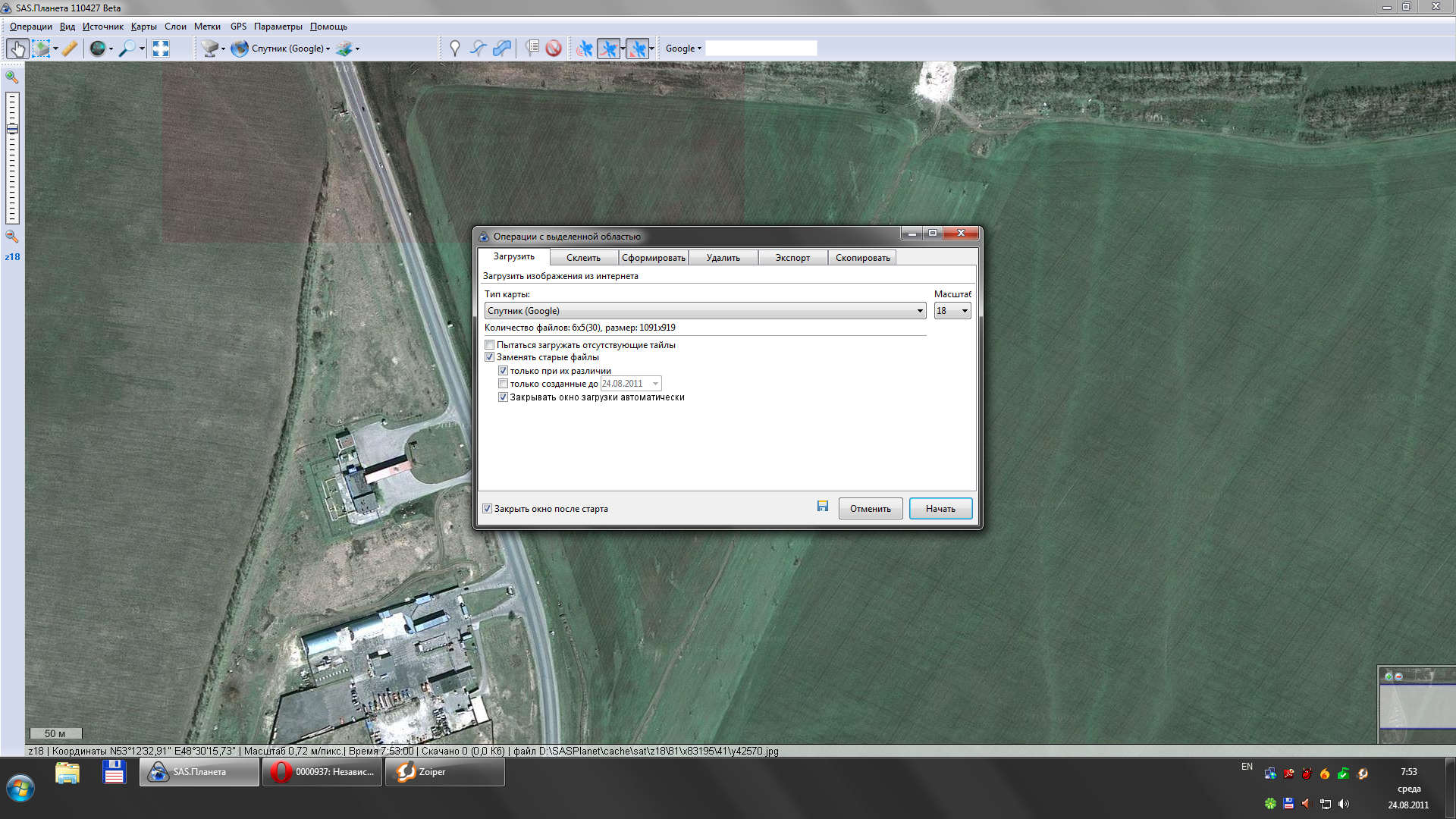Toggle fullscreen mode icon
The image size is (1456, 819).
(161, 49)
